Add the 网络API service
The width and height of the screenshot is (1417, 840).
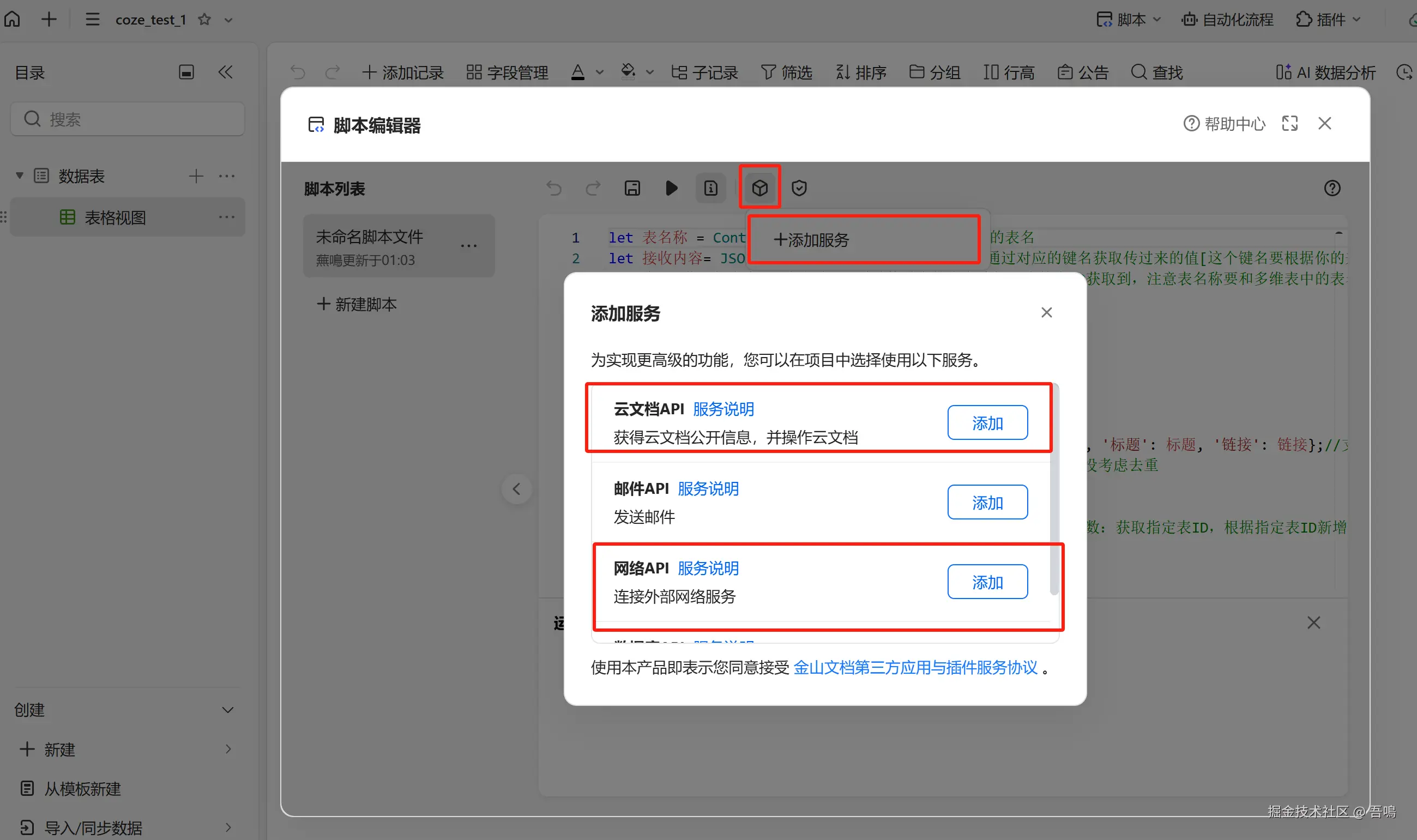[x=987, y=582]
